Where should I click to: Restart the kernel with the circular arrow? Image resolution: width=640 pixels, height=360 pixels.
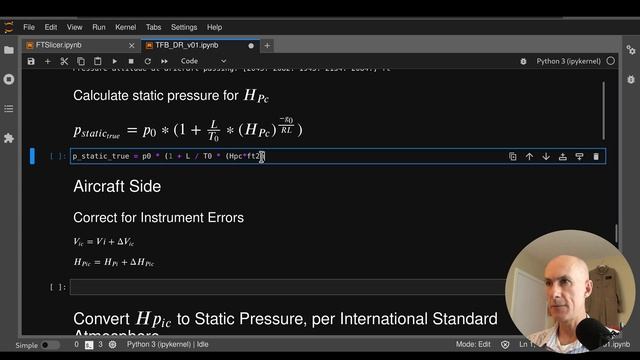click(x=148, y=61)
